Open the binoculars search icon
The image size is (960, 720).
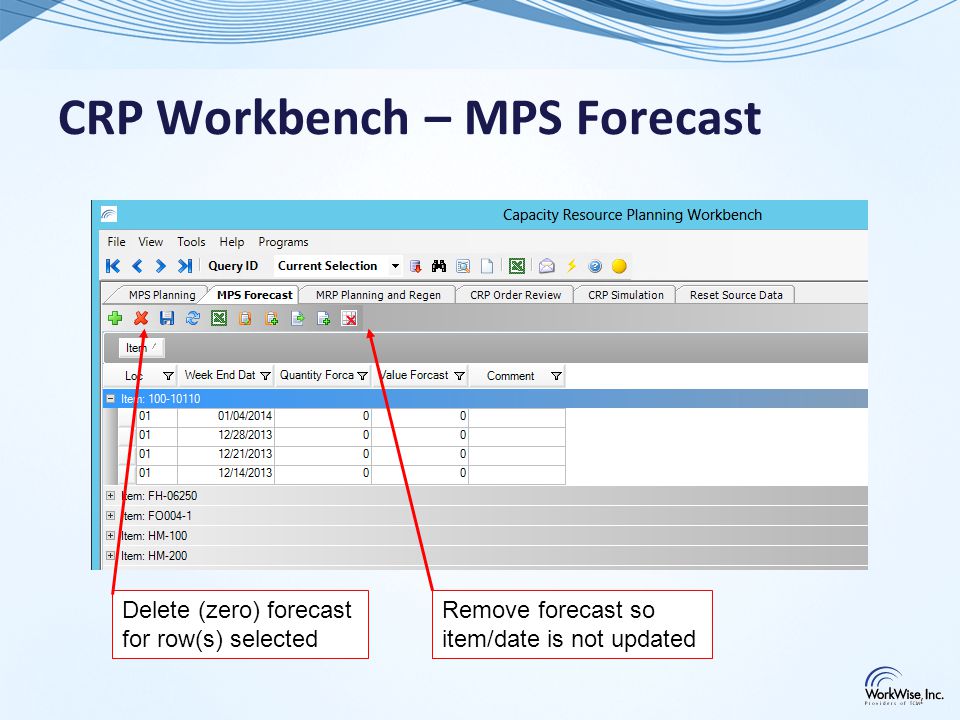[439, 266]
